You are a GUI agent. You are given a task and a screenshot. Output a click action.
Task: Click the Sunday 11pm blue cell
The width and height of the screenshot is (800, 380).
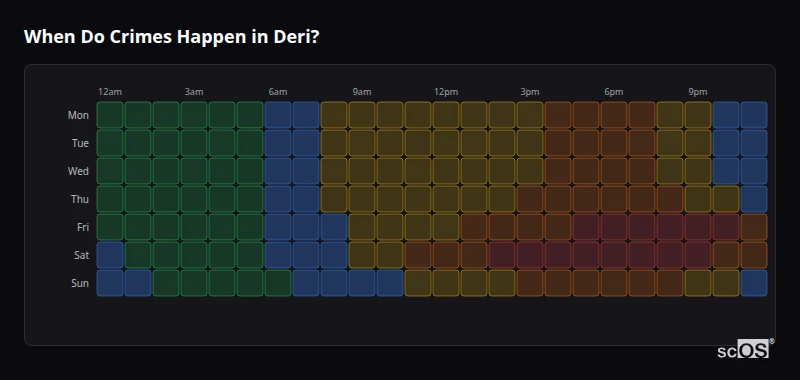pyautogui.click(x=754, y=283)
